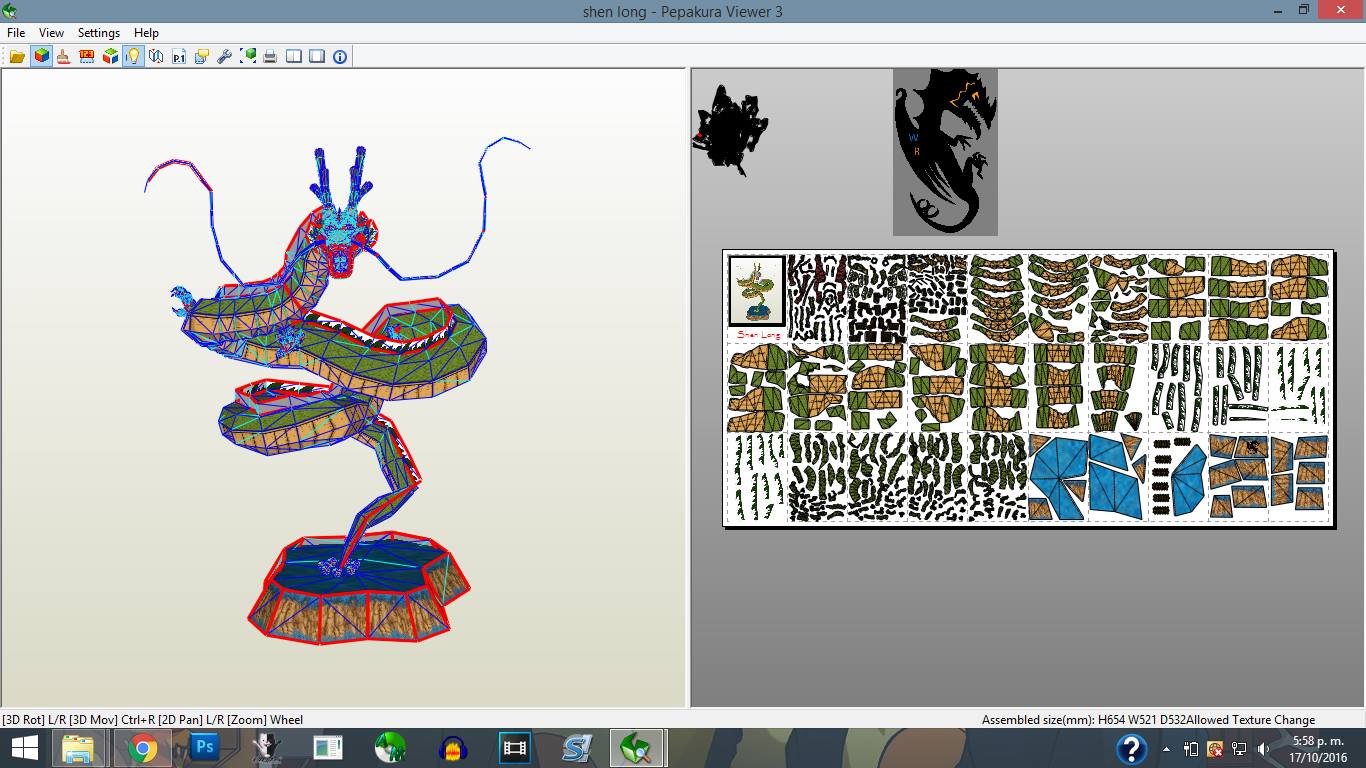Screen dimensions: 1366x768
Task: Select the Shen Long cover thumbnail page
Action: [757, 292]
